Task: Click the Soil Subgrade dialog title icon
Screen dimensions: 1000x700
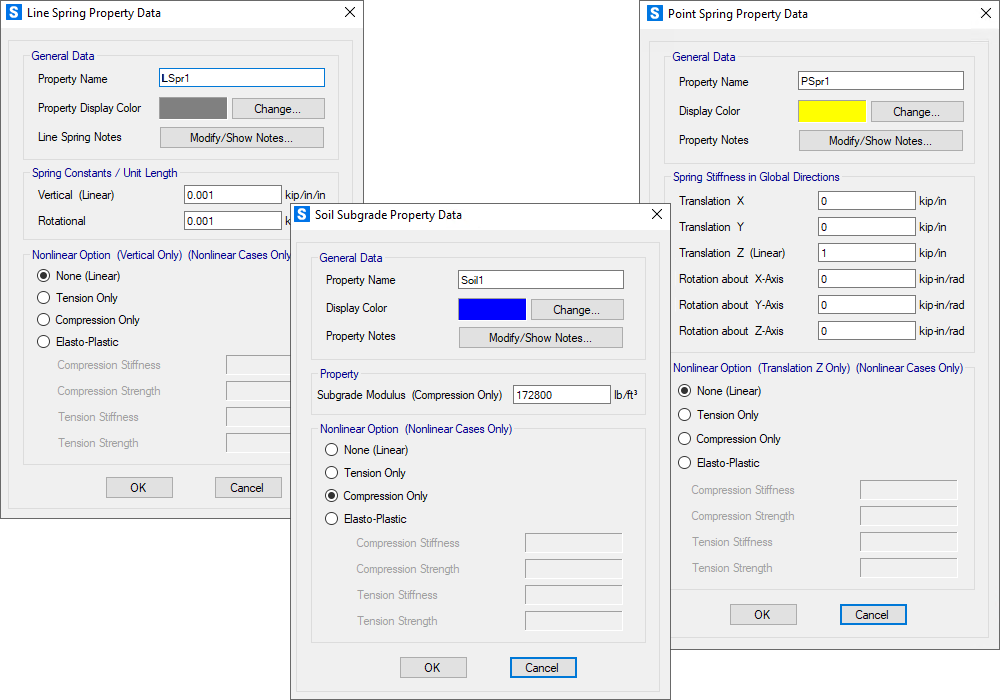Action: 302,215
